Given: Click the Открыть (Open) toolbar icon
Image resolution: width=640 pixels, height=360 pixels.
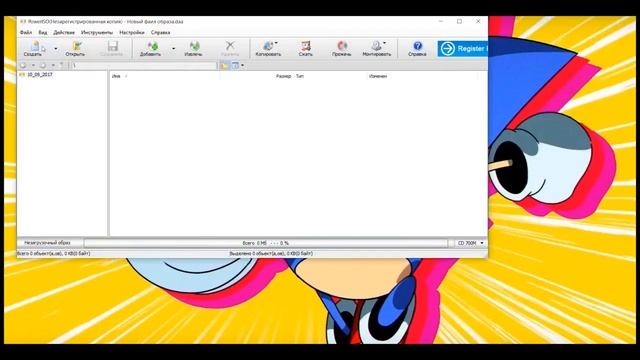Looking at the screenshot, I should pos(76,49).
